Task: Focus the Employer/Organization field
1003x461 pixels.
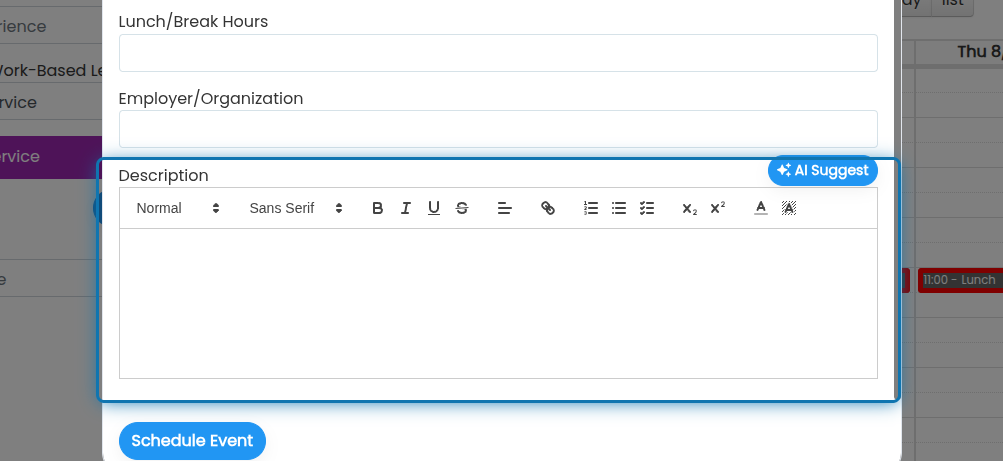Action: pyautogui.click(x=498, y=129)
